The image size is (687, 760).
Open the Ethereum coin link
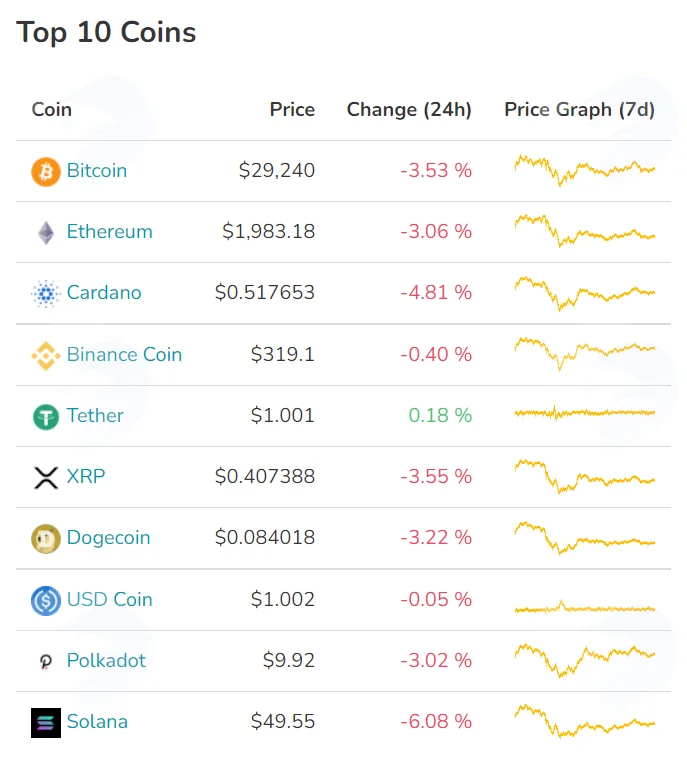[110, 232]
